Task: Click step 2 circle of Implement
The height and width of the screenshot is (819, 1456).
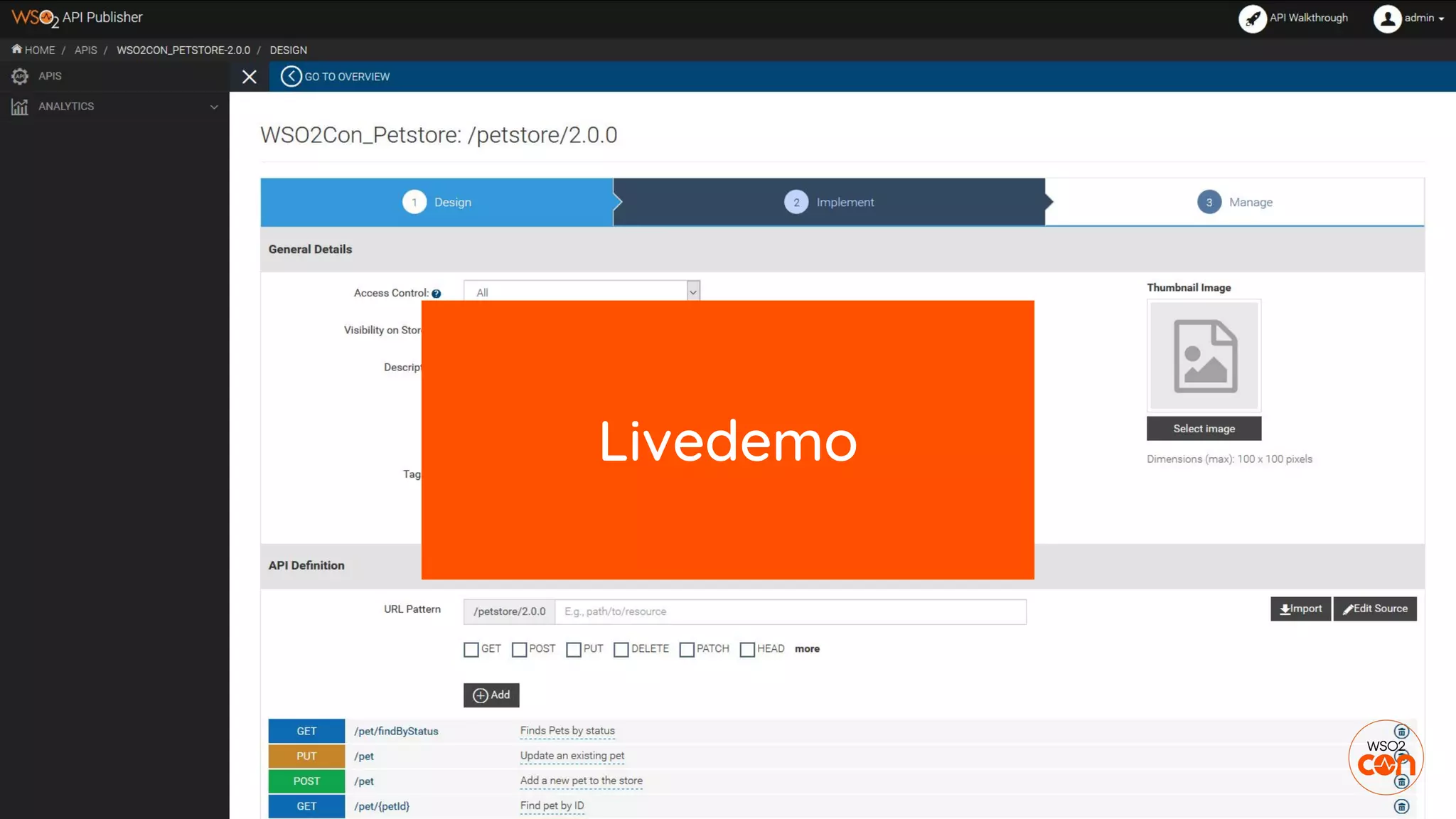Action: (796, 202)
